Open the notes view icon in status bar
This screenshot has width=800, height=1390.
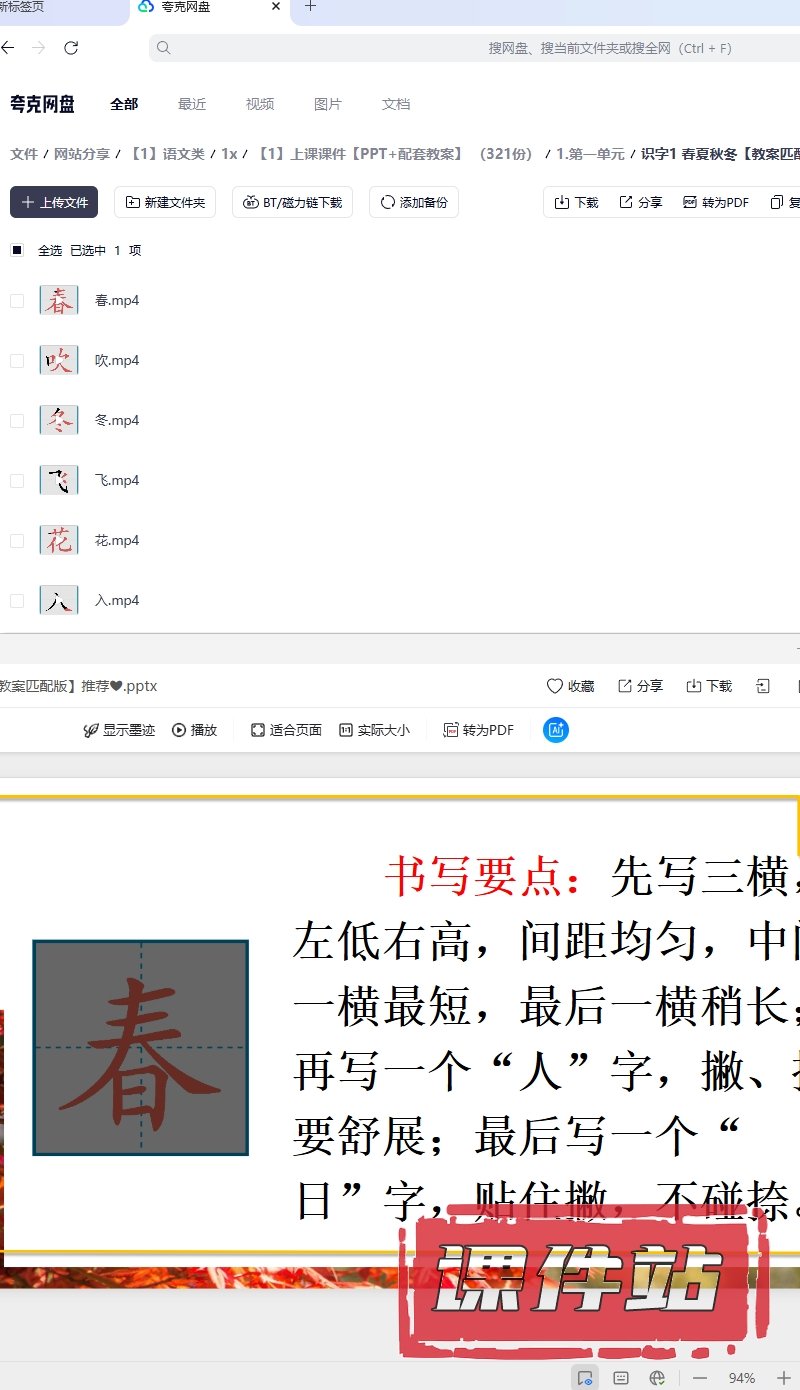(621, 1378)
